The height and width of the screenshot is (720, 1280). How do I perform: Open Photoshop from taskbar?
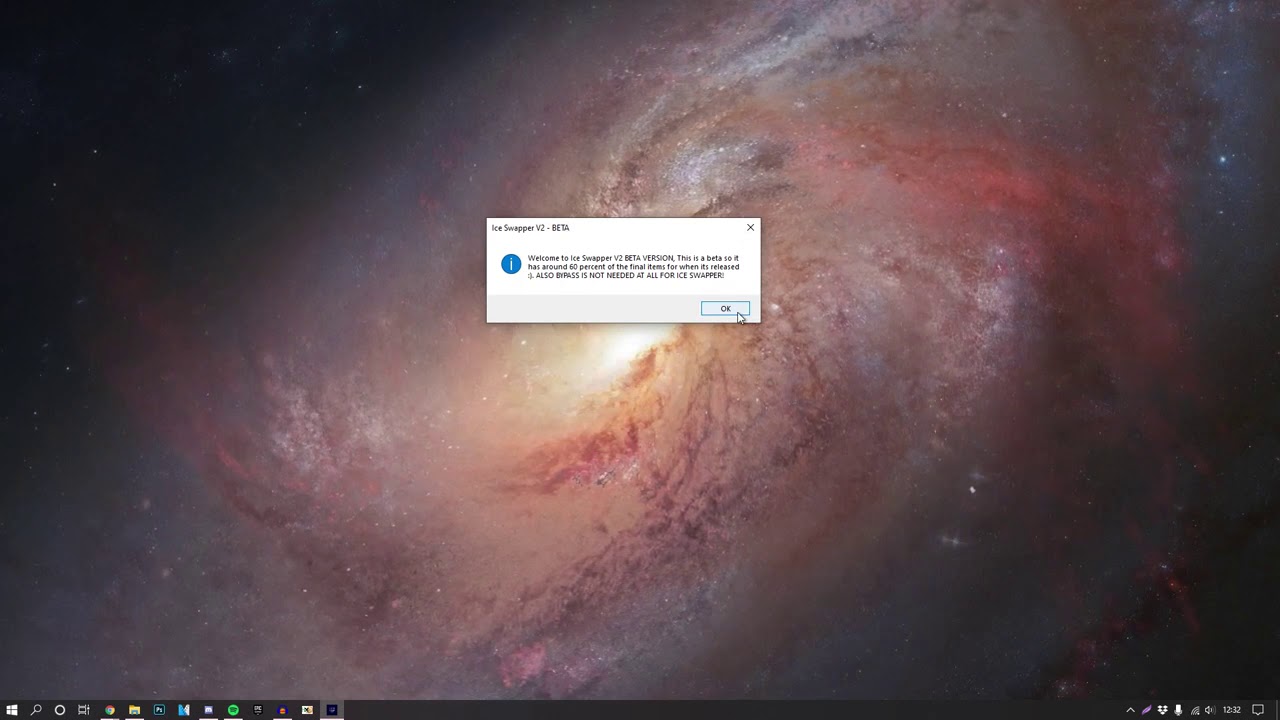[159, 710]
